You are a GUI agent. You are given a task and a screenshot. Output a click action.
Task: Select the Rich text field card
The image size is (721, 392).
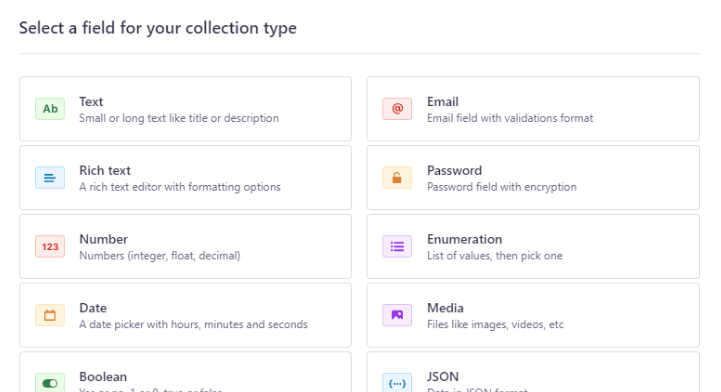coord(185,178)
